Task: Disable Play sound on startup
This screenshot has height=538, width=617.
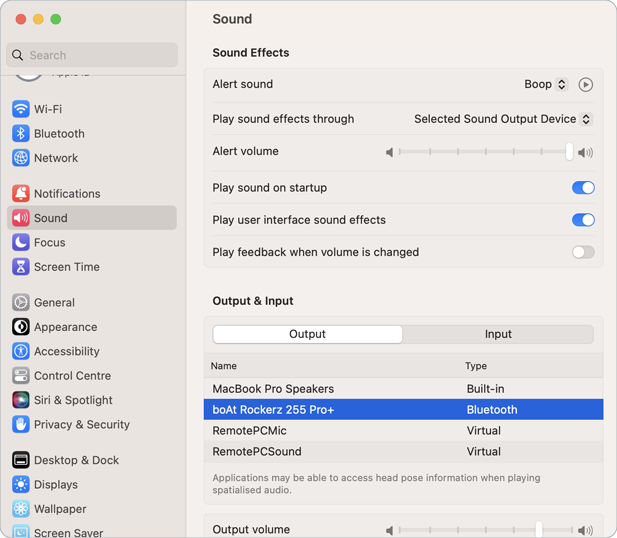Action: pyautogui.click(x=583, y=188)
